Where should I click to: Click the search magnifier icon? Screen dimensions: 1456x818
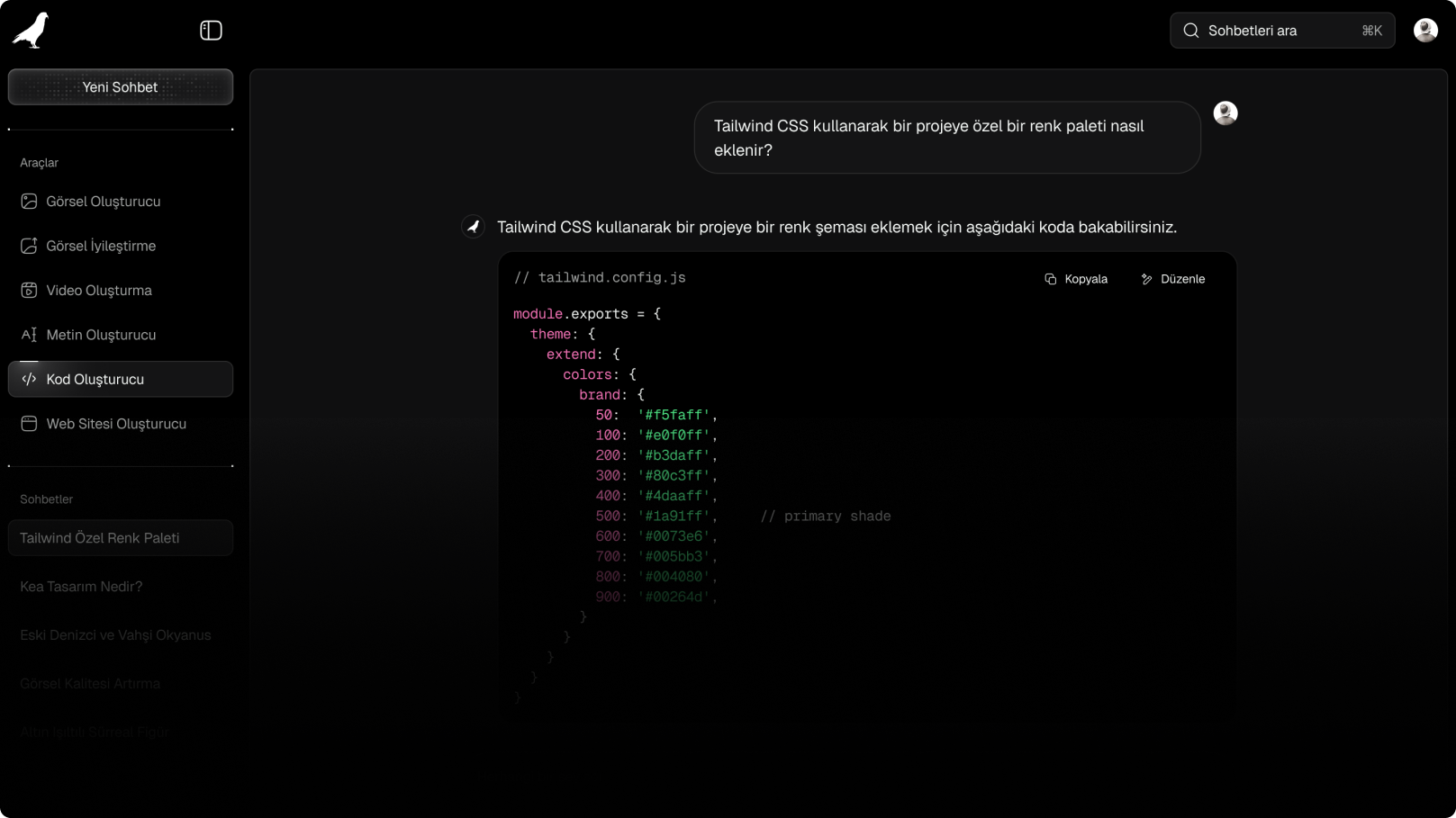click(x=1190, y=31)
